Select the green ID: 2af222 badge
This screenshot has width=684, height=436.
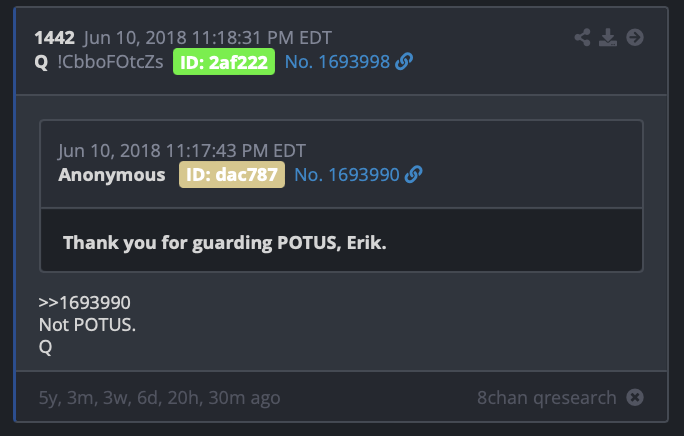(224, 62)
